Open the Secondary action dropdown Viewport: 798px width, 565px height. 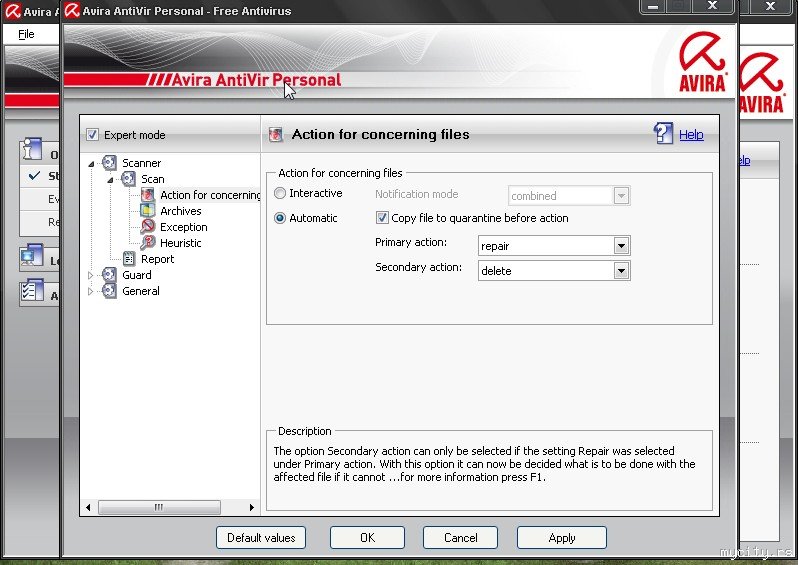pyautogui.click(x=621, y=271)
